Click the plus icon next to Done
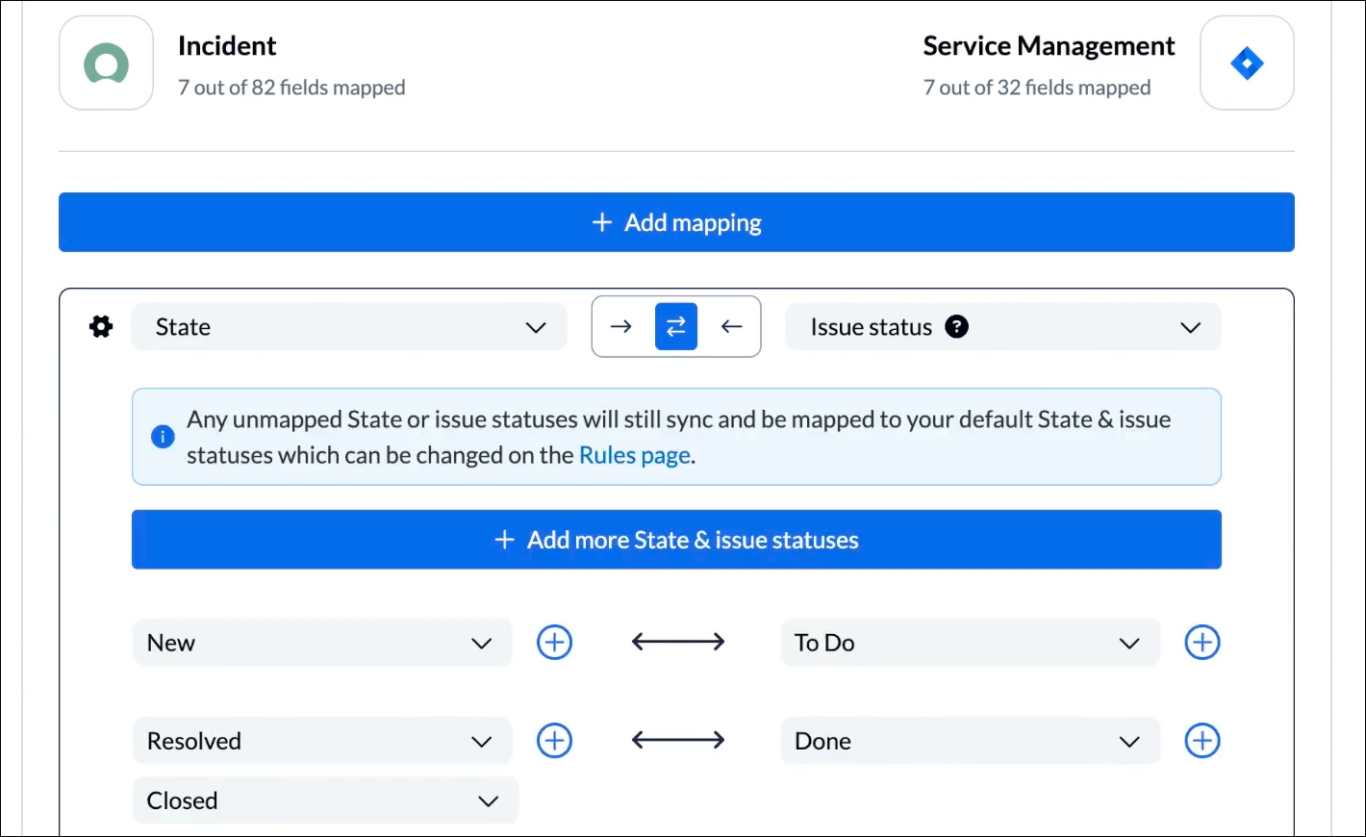This screenshot has height=837, width=1366. [1202, 740]
